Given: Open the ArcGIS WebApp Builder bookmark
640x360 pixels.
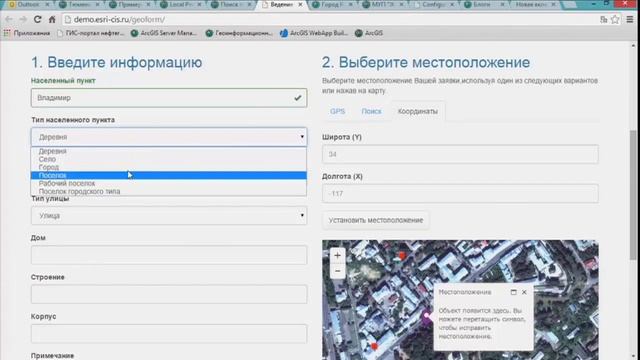Looking at the screenshot, I should (x=314, y=33).
